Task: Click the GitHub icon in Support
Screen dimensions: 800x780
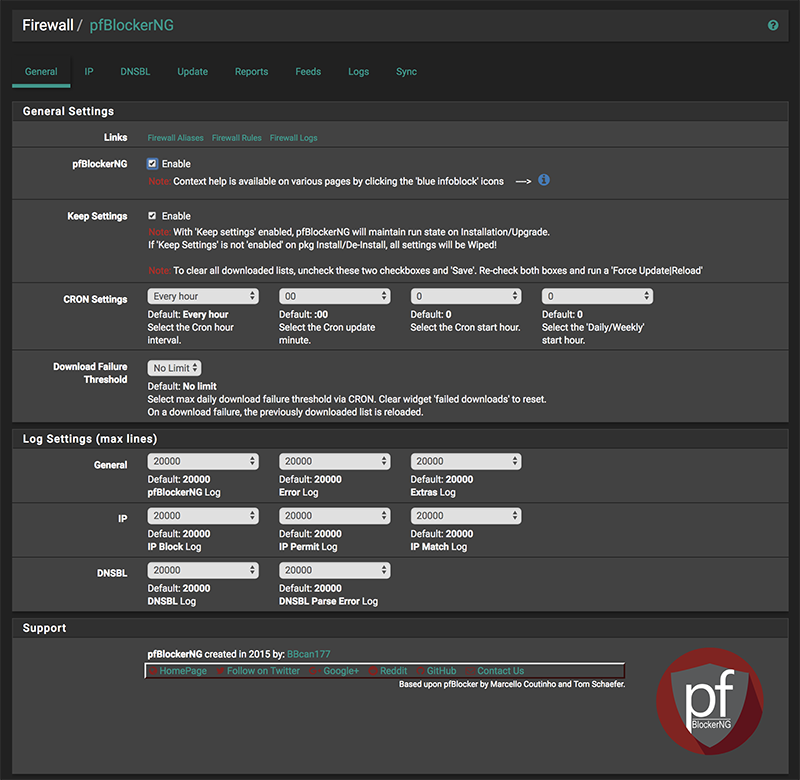Action: 420,671
